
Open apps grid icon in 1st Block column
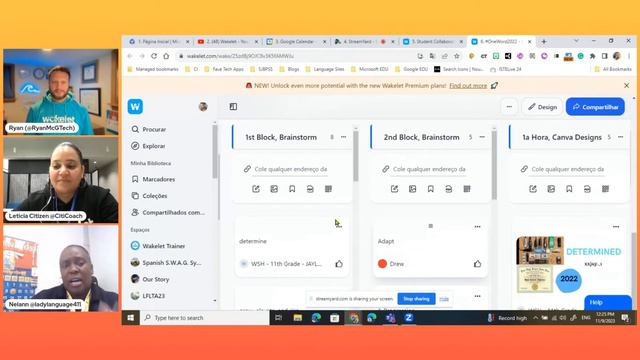click(328, 189)
